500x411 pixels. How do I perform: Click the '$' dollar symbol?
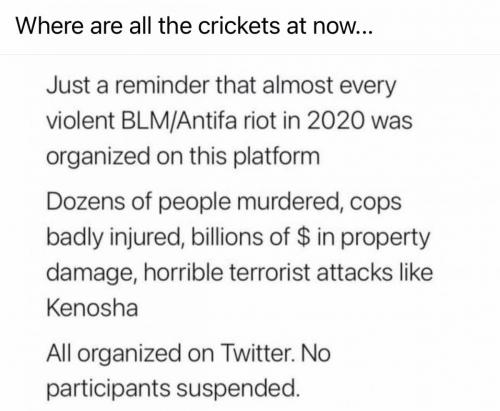point(303,237)
